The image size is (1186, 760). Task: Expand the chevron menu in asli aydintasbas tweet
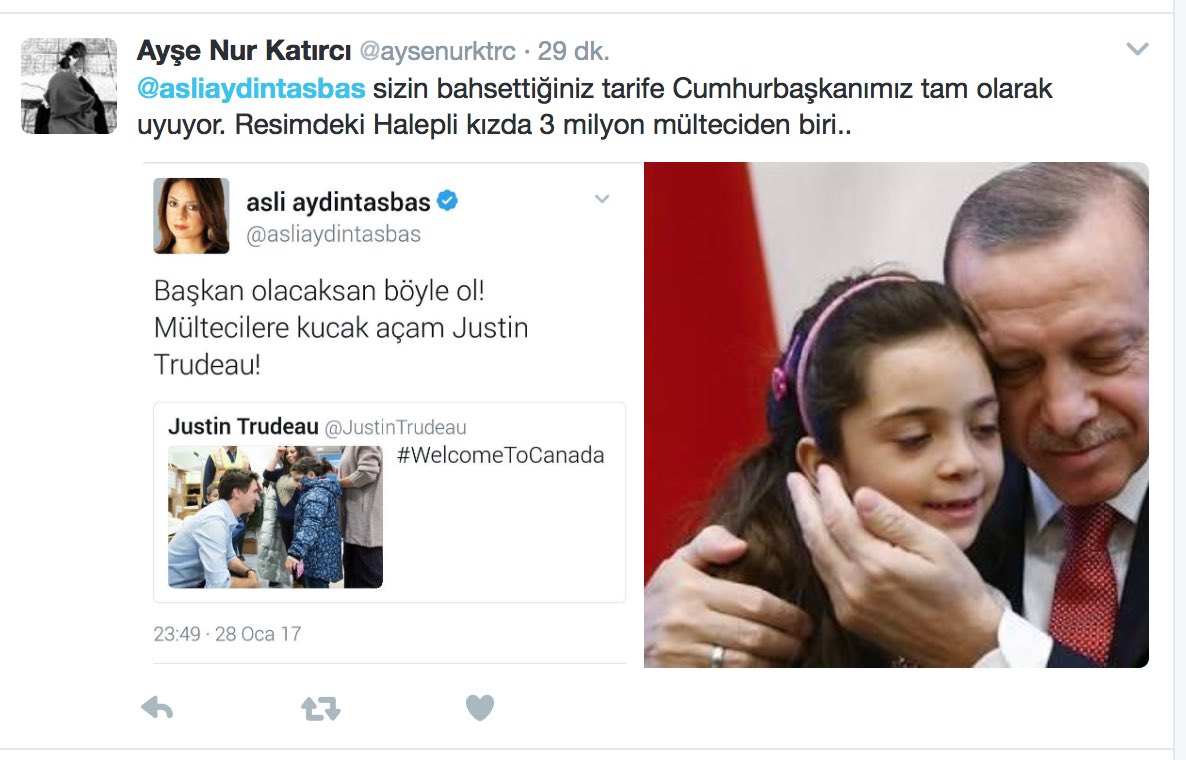coord(602,199)
